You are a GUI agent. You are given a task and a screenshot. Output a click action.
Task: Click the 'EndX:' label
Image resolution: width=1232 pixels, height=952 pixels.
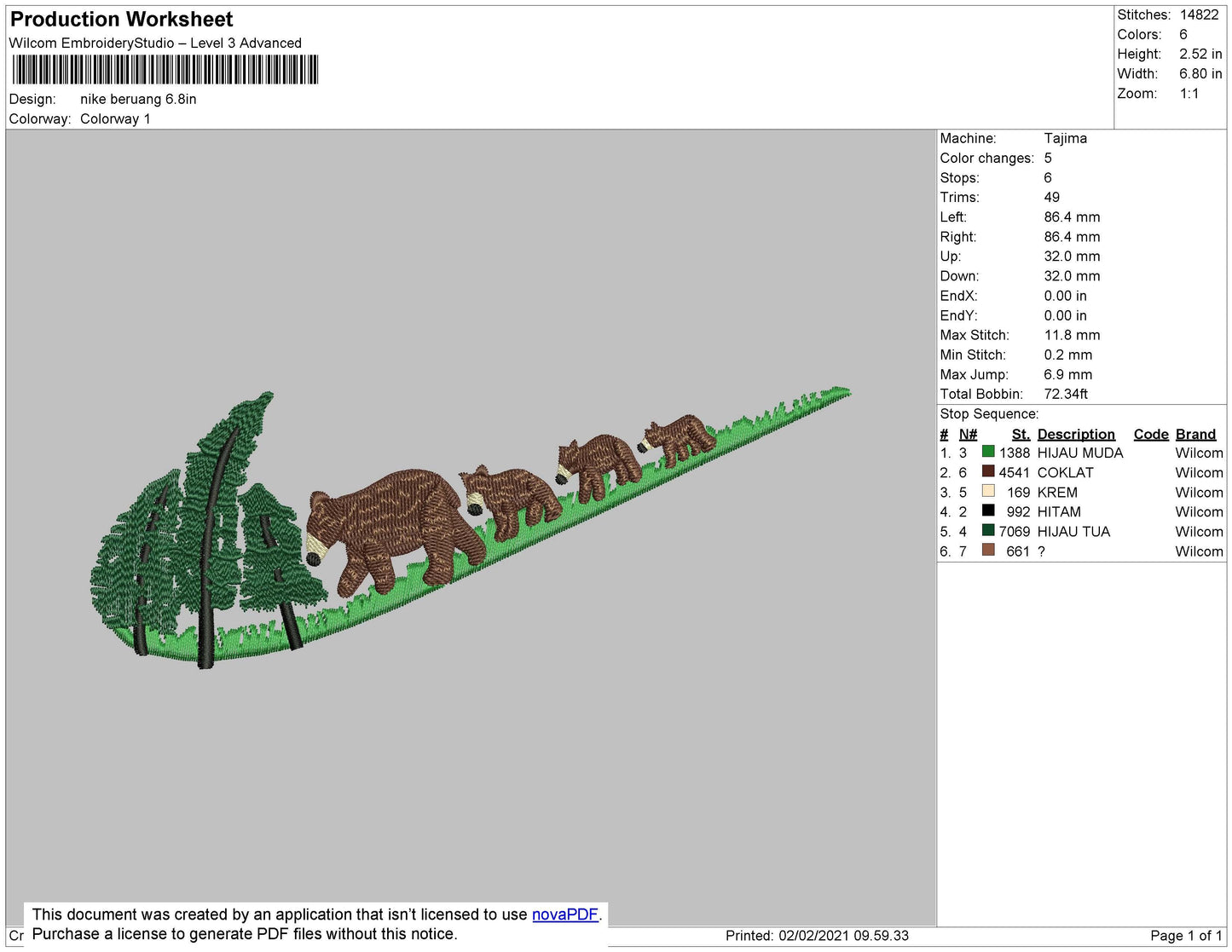click(x=958, y=296)
